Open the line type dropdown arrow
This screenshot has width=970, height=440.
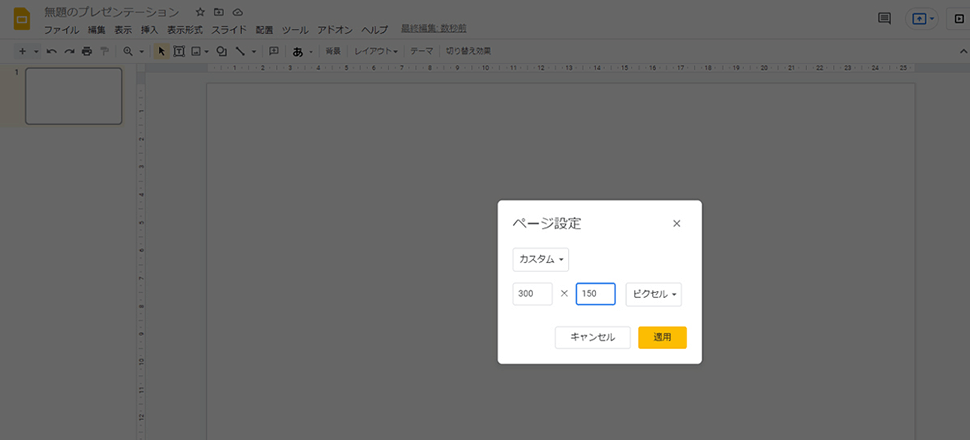click(x=254, y=51)
